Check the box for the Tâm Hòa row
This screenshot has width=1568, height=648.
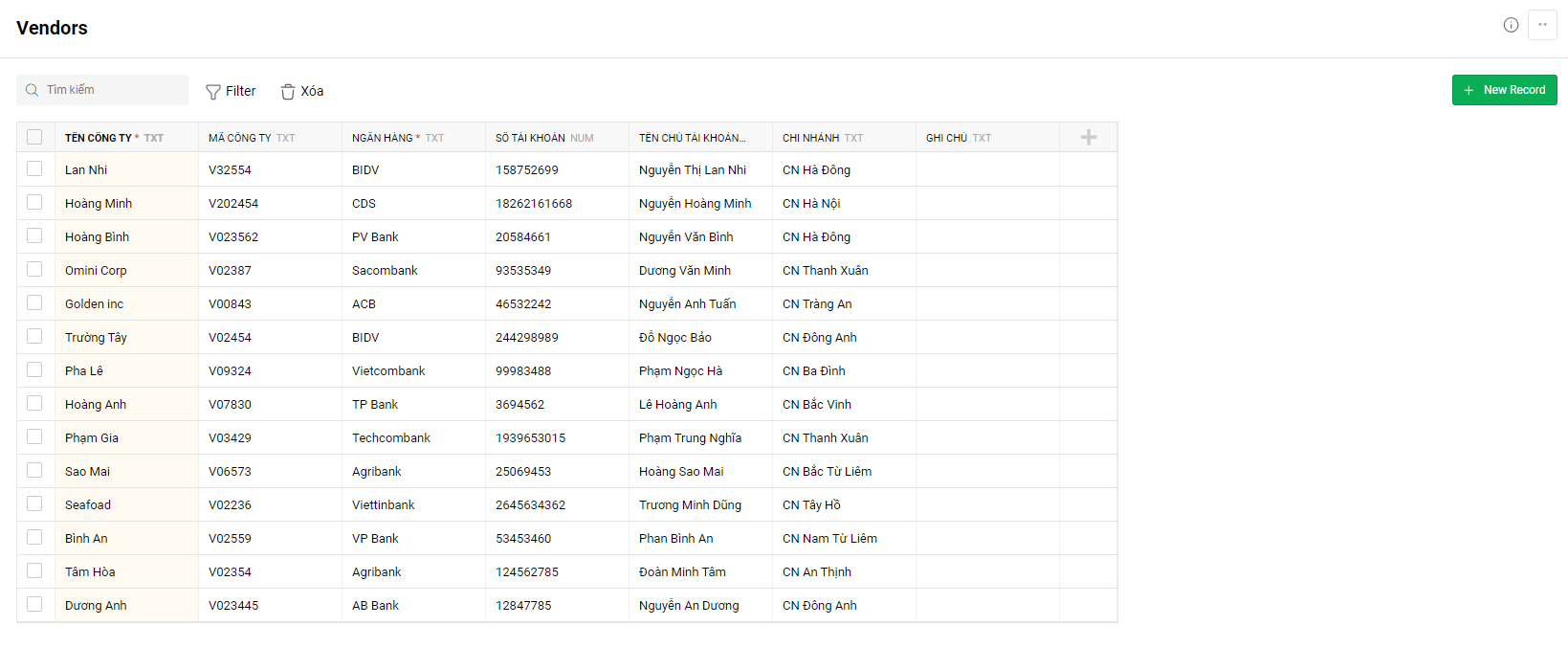[x=34, y=570]
